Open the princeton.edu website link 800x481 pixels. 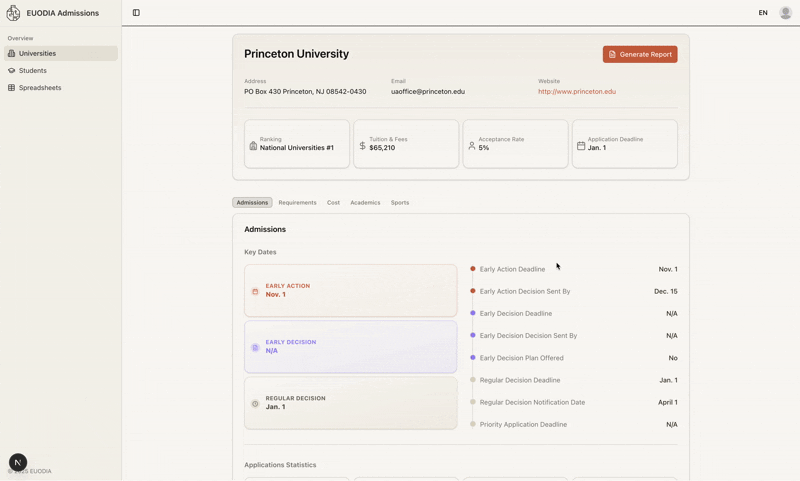tap(577, 92)
